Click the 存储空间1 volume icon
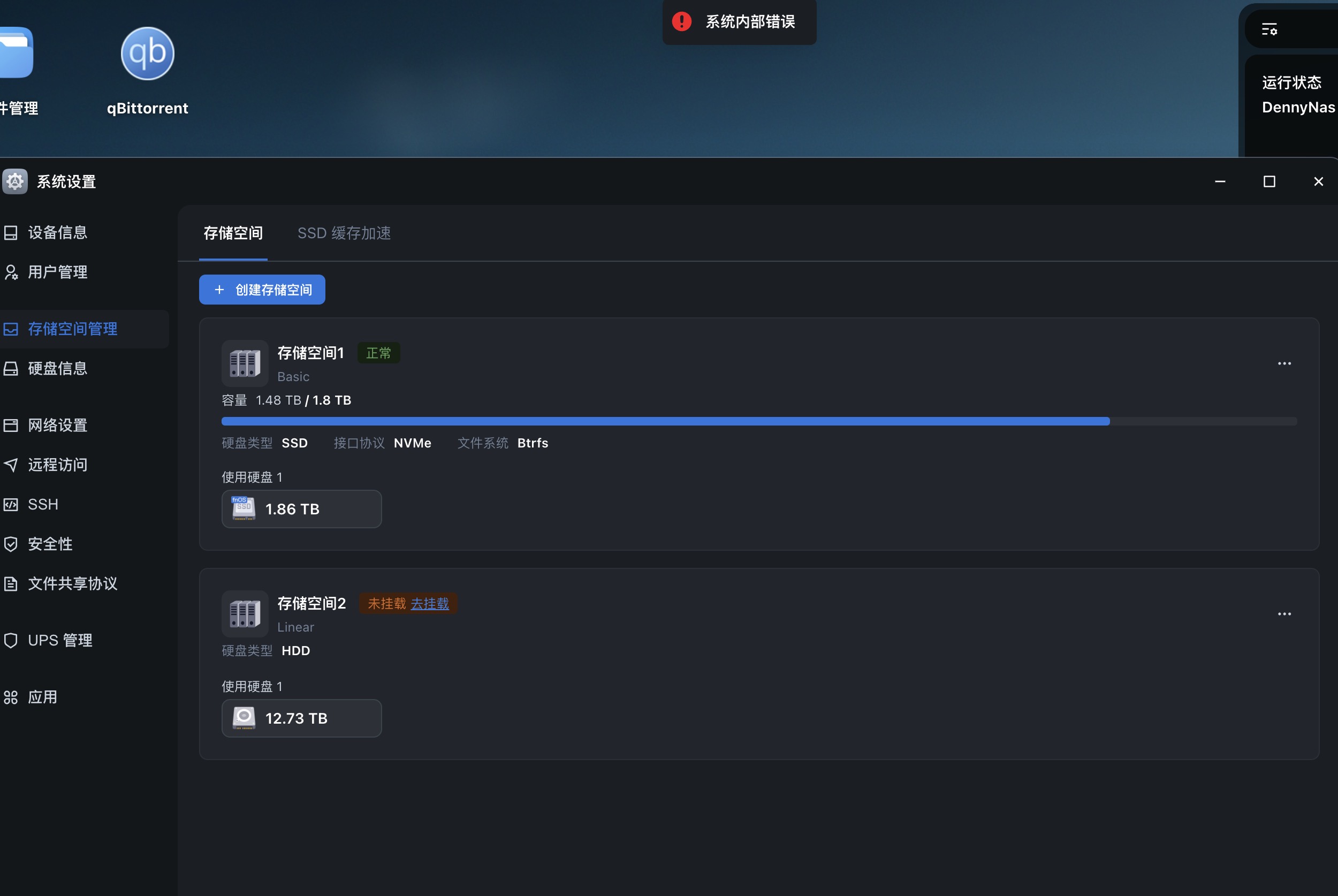This screenshot has width=1338, height=896. [x=245, y=363]
